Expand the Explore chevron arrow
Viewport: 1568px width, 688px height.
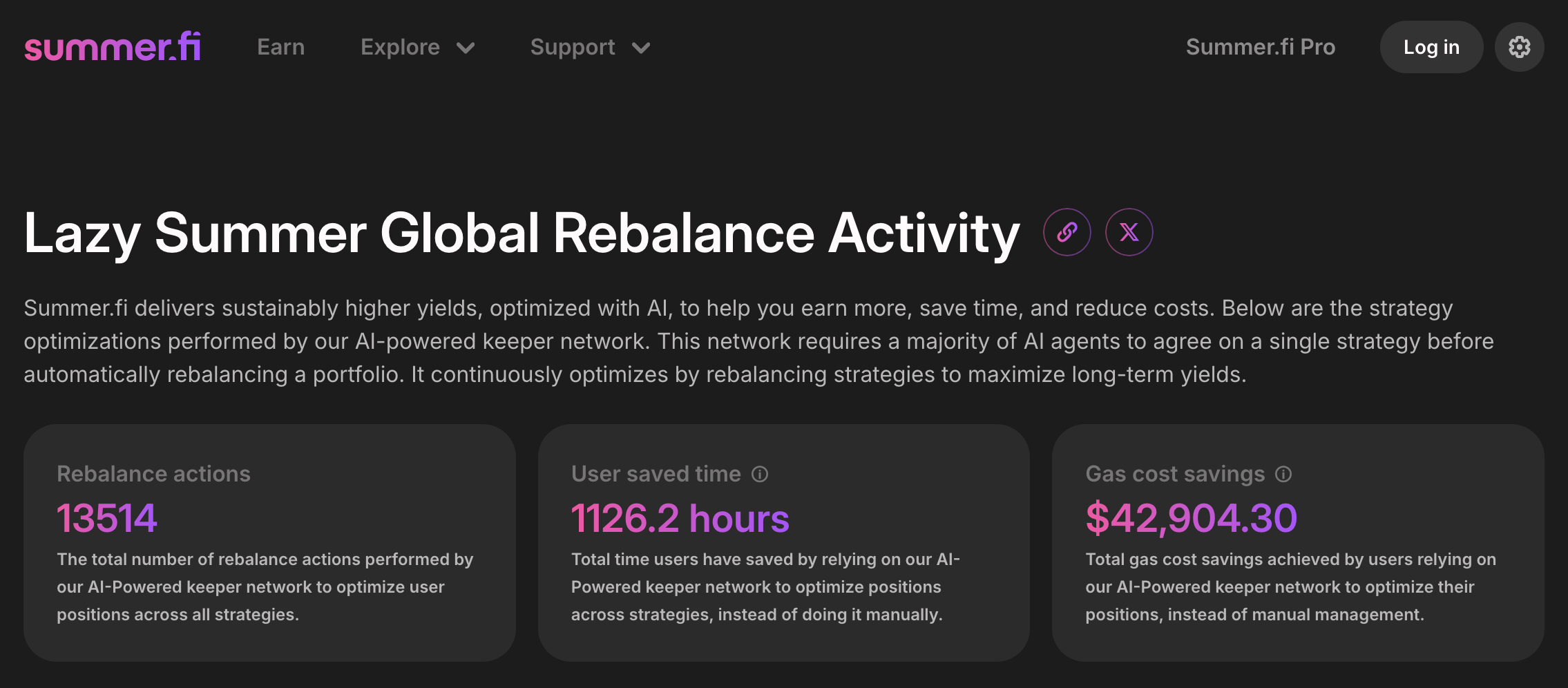466,48
